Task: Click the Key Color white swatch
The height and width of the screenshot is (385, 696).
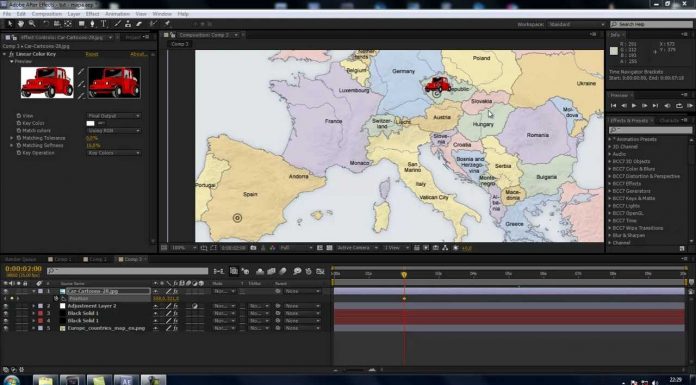Action: click(91, 123)
